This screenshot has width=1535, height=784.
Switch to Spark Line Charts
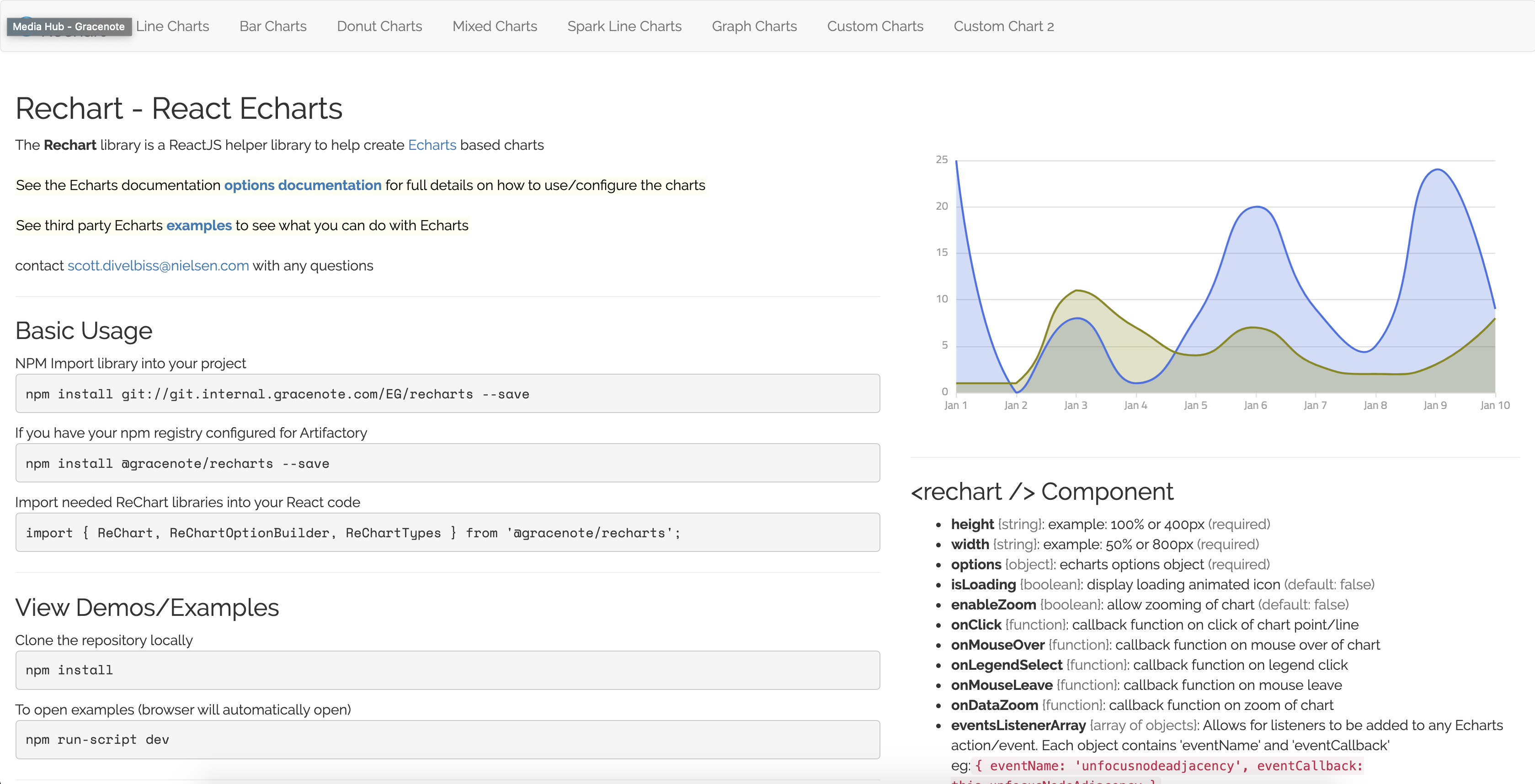[x=624, y=26]
